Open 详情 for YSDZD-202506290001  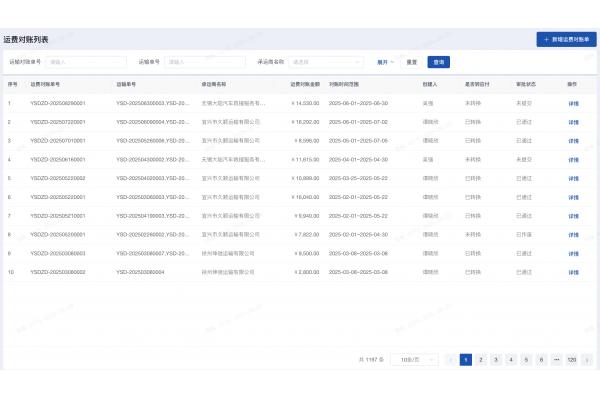click(x=573, y=103)
